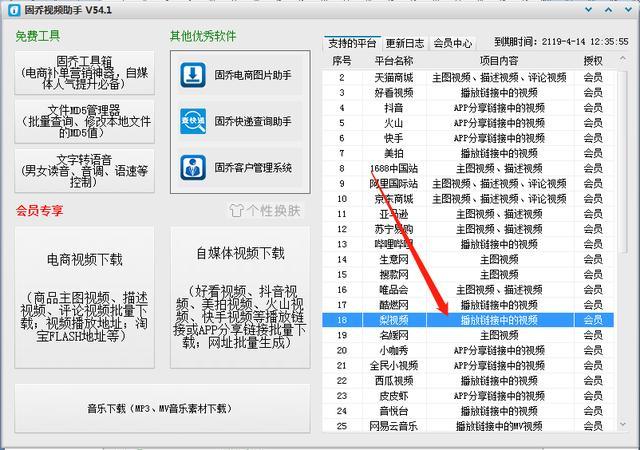
Task: Select the 美拍 platform row
Action: click(468, 153)
